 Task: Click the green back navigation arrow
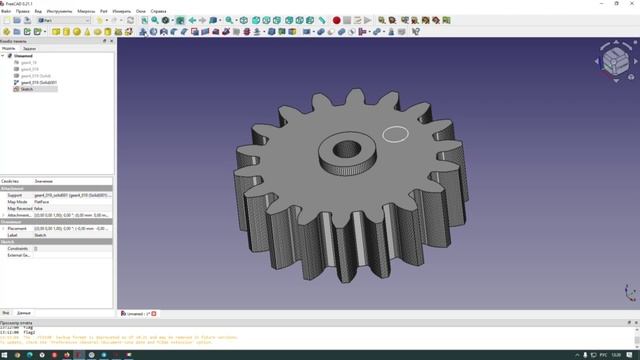[x=192, y=20]
